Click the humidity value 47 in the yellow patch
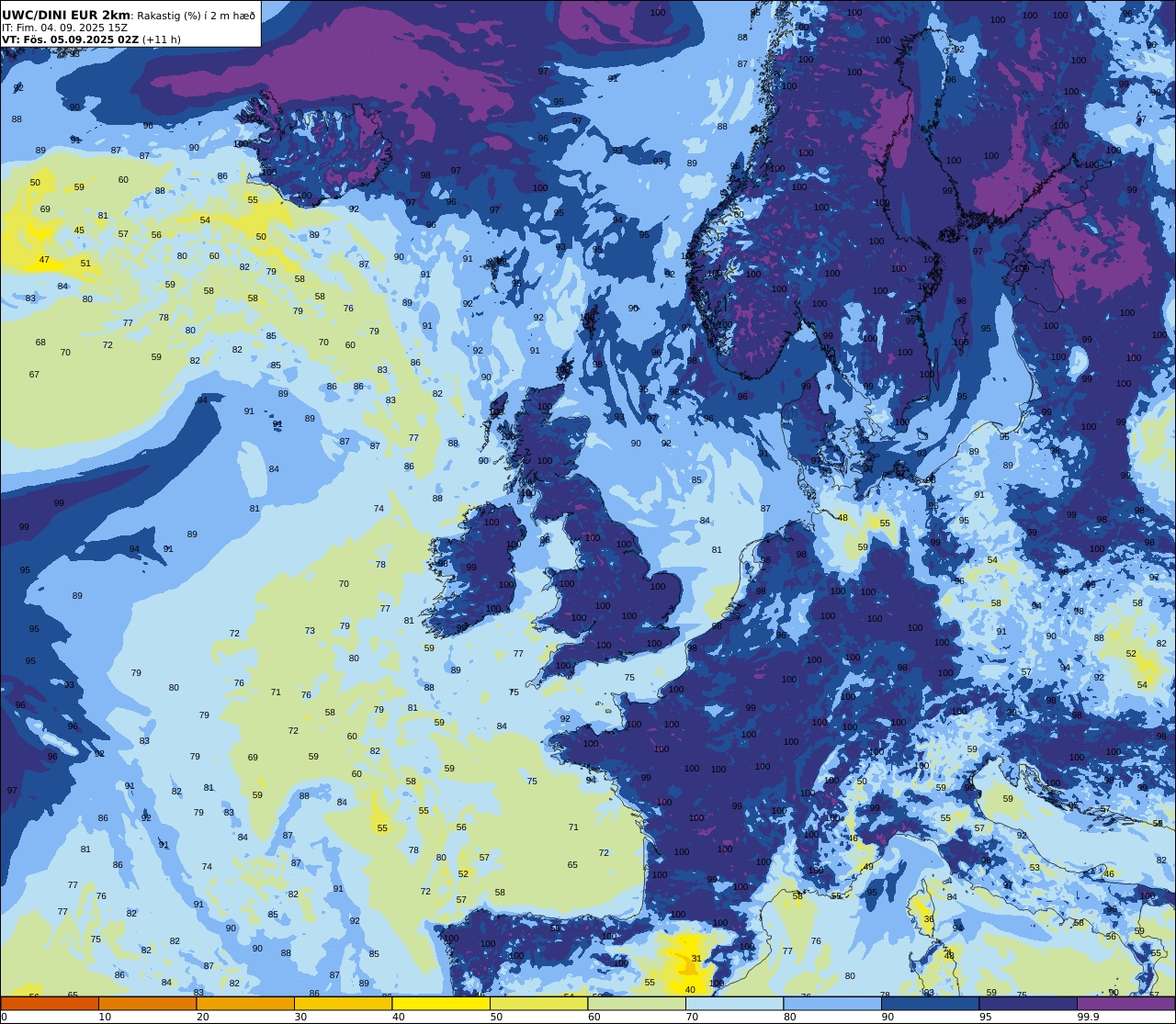Image resolution: width=1176 pixels, height=1024 pixels. tap(44, 260)
